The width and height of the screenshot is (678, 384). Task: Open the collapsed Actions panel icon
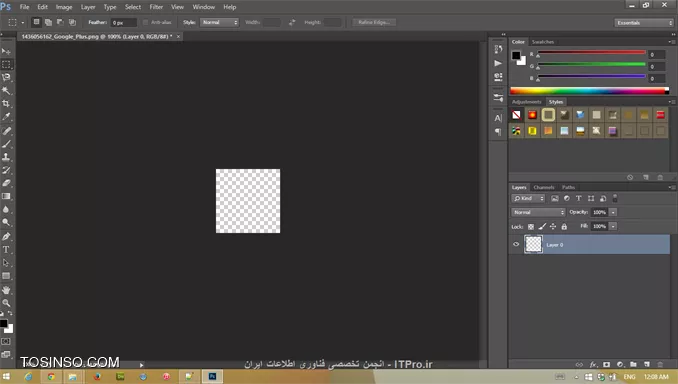pos(498,63)
